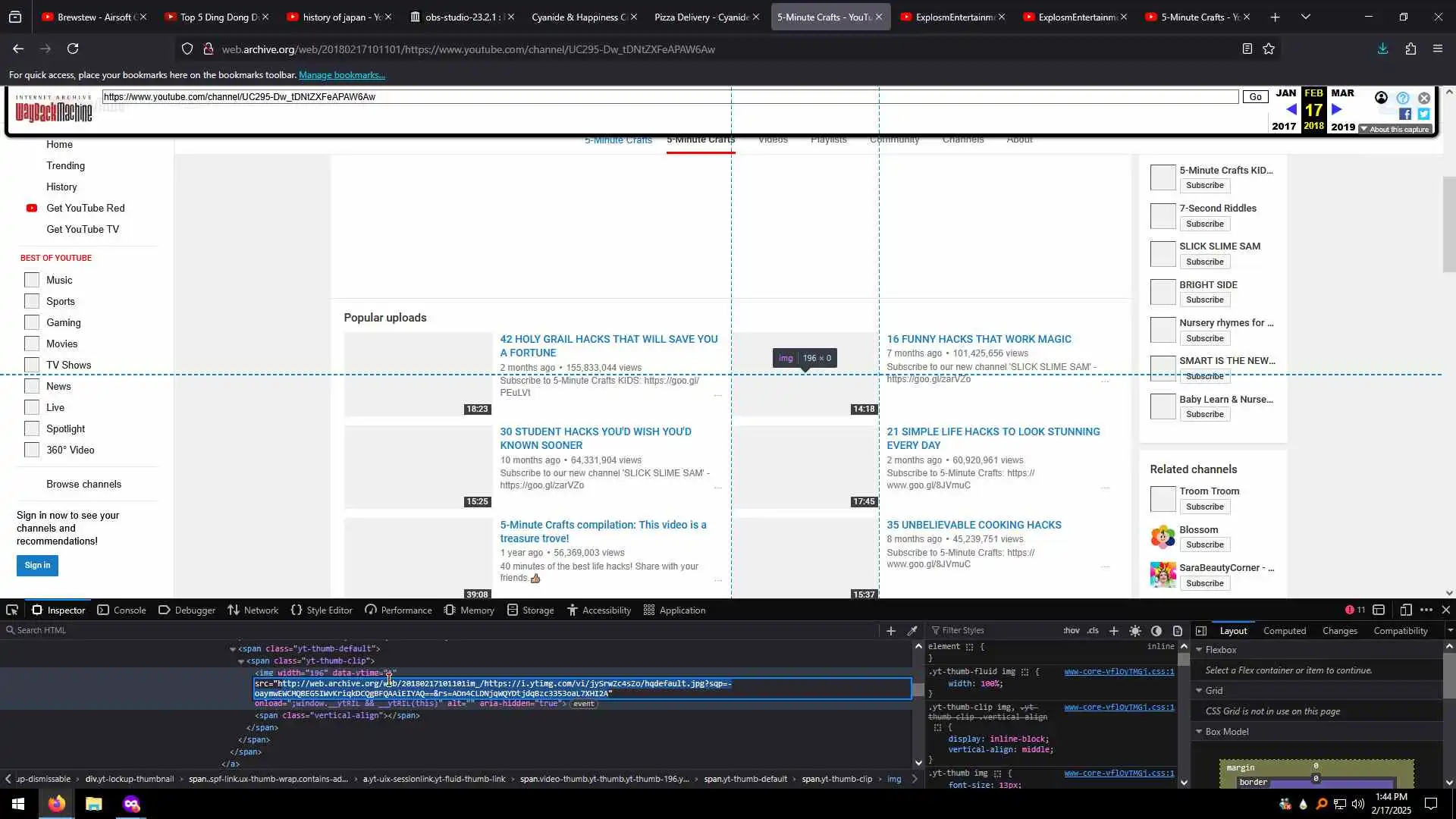Toggle dark color scheme simulation
Image resolution: width=1456 pixels, height=819 pixels.
[1156, 630]
